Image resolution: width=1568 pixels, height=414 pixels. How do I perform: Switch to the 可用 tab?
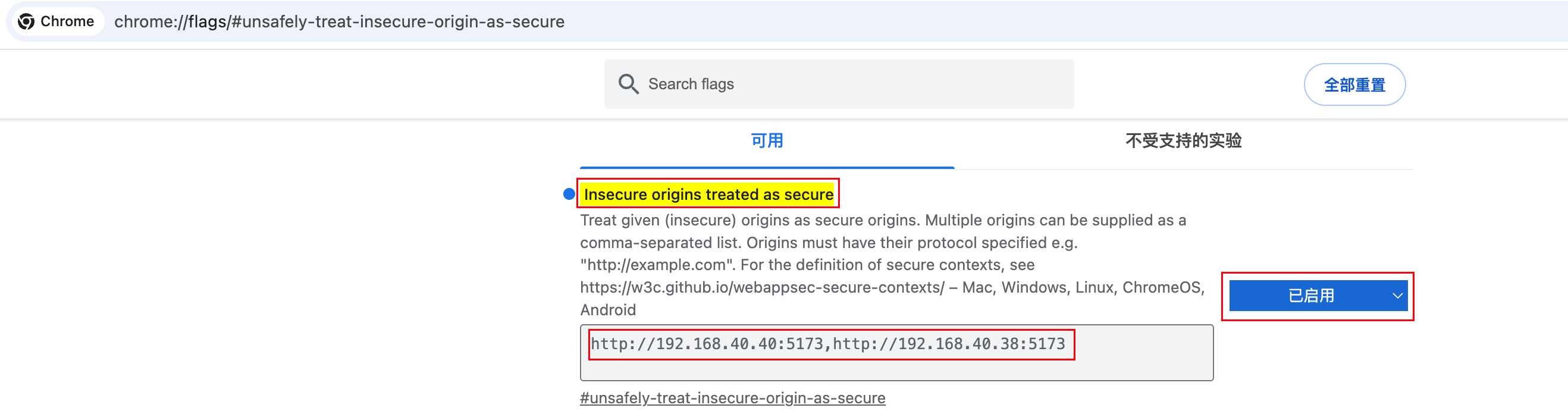pos(766,140)
